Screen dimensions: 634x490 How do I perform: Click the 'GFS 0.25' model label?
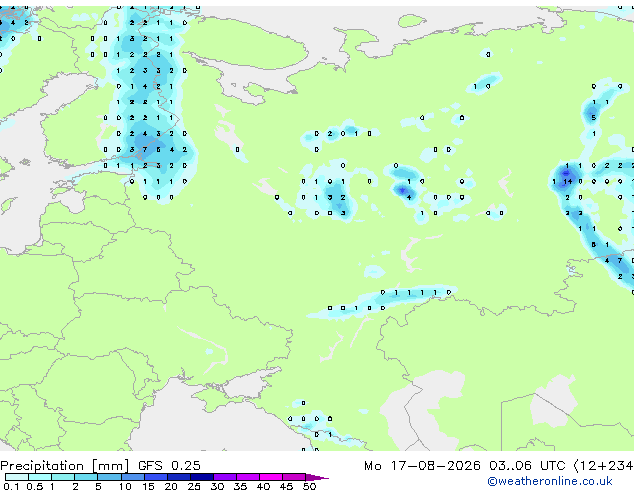point(169,465)
